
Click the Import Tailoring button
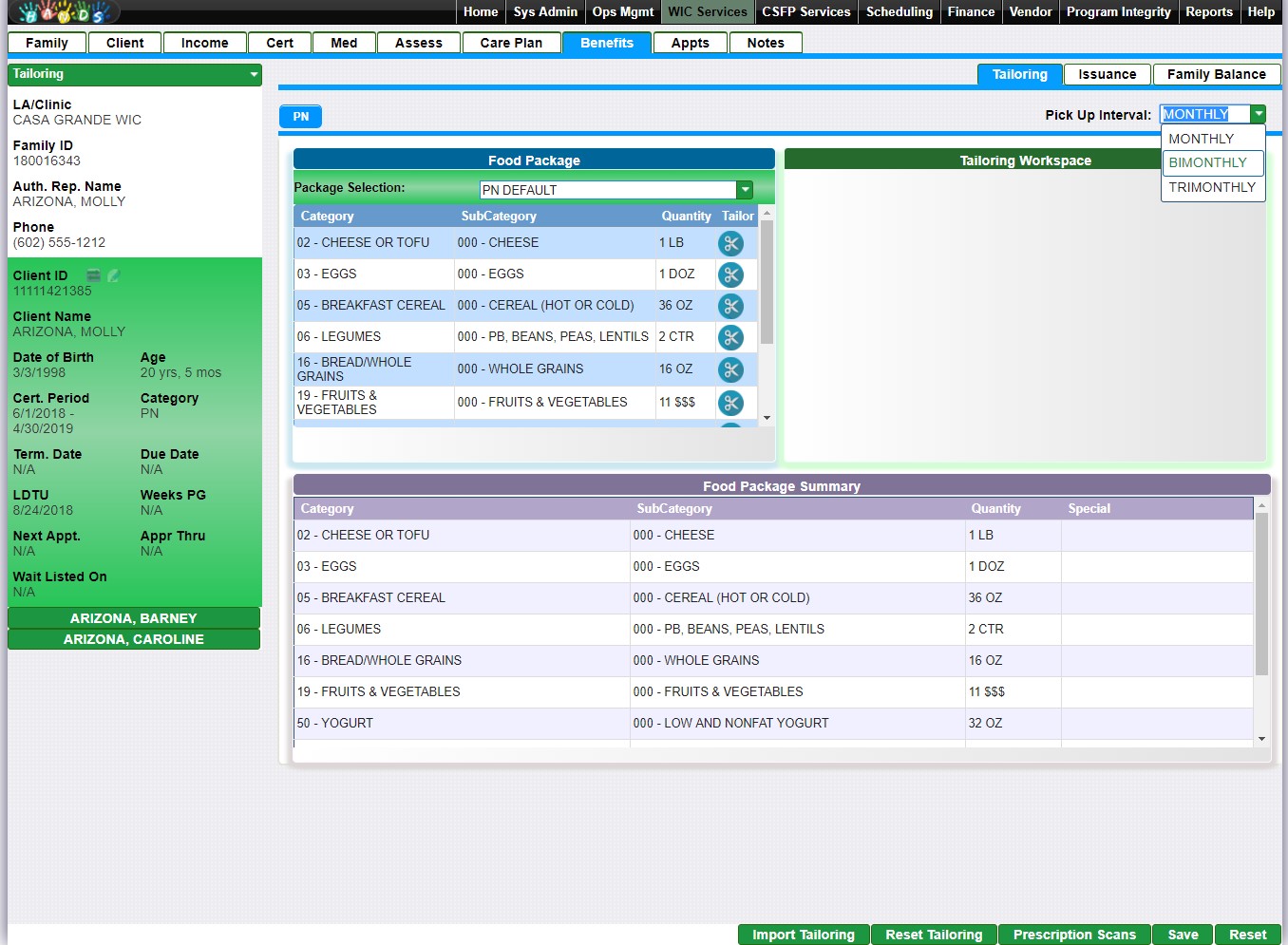[803, 935]
